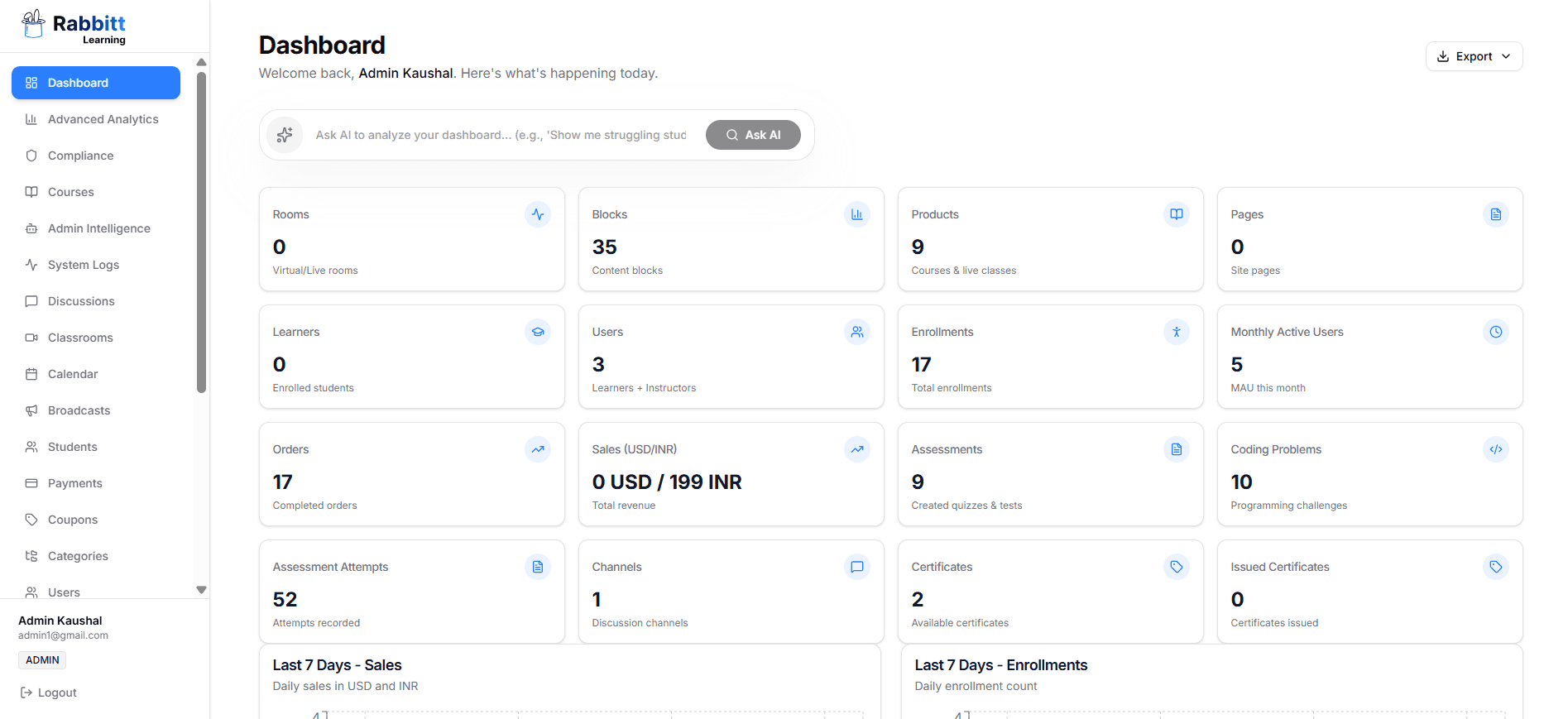The image size is (1568, 719).
Task: Click the 'Daily enrollment count' subtitle
Action: click(x=976, y=686)
